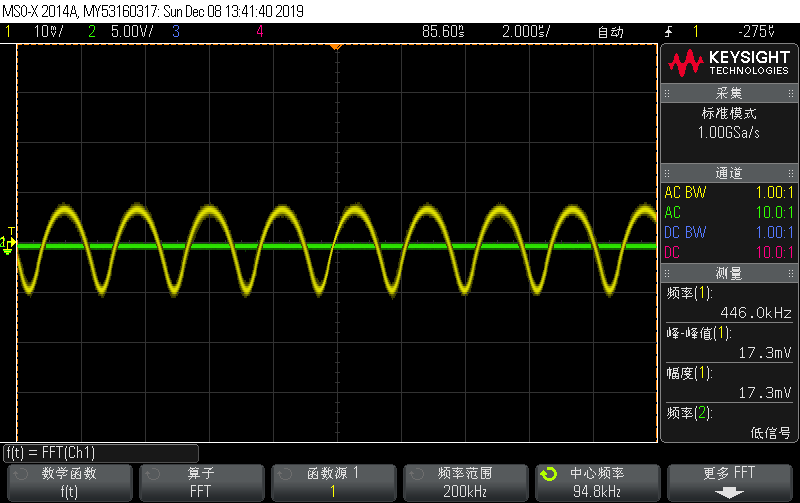
Task: Select the 算子 FFT operator softkey
Action: (x=202, y=483)
